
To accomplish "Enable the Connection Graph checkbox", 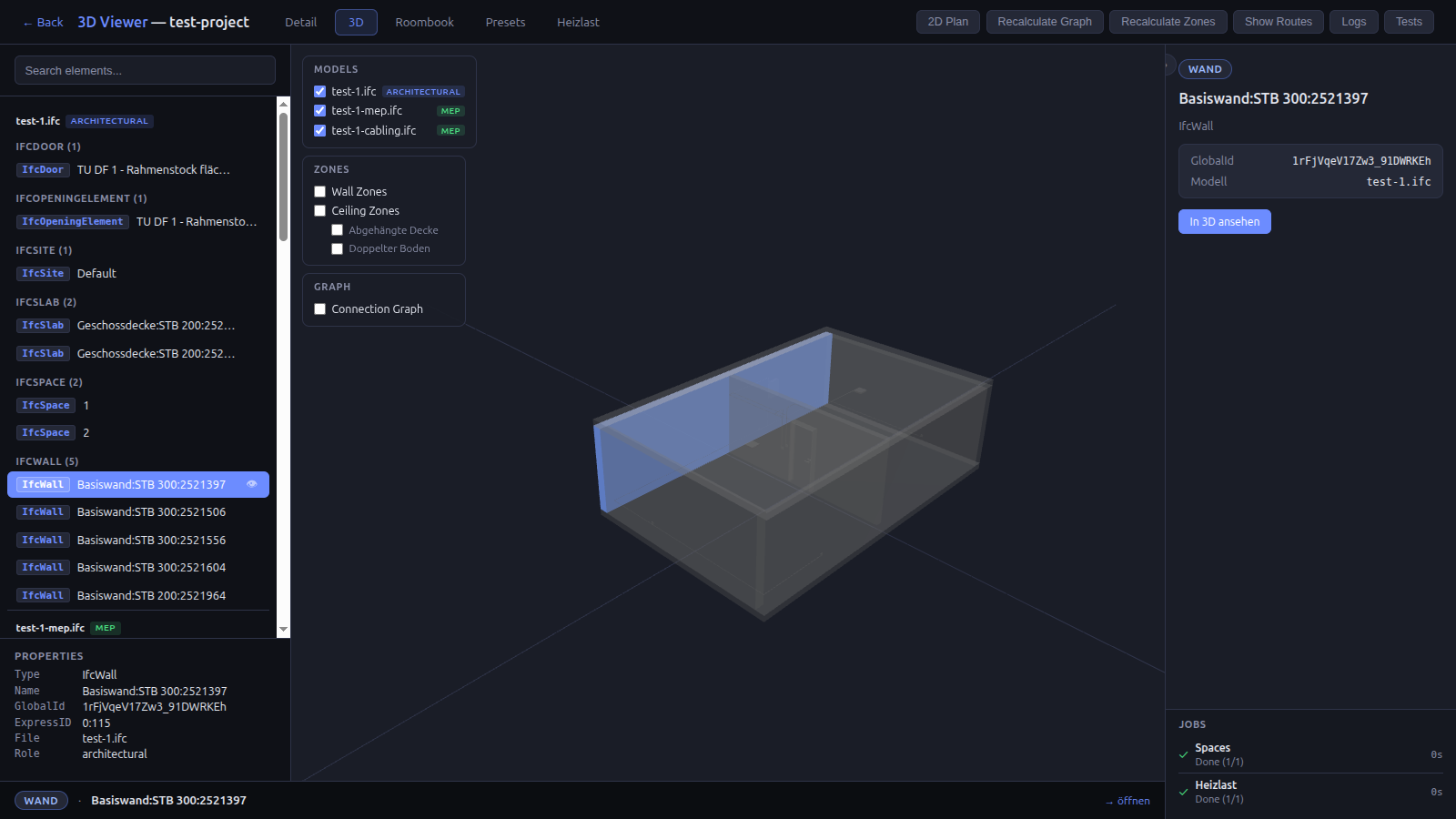I will click(319, 308).
